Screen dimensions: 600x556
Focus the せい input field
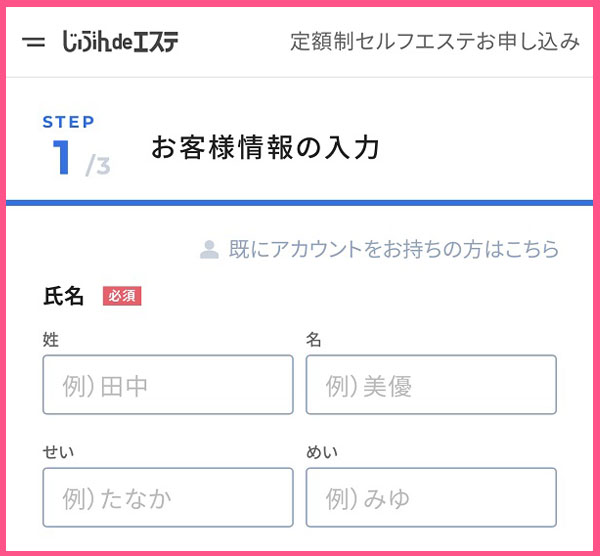[168, 497]
